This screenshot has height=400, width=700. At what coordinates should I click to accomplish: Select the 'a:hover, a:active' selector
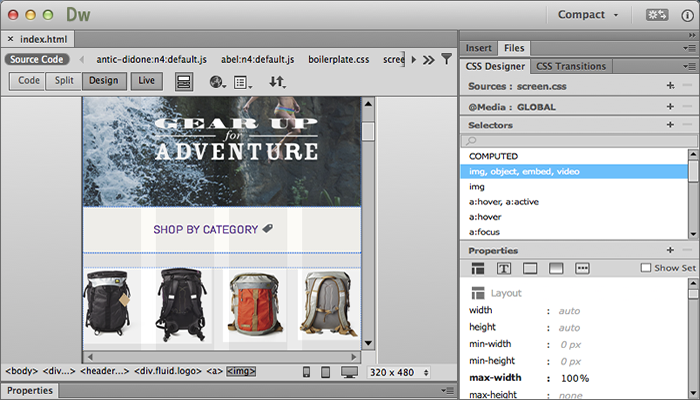tap(504, 202)
